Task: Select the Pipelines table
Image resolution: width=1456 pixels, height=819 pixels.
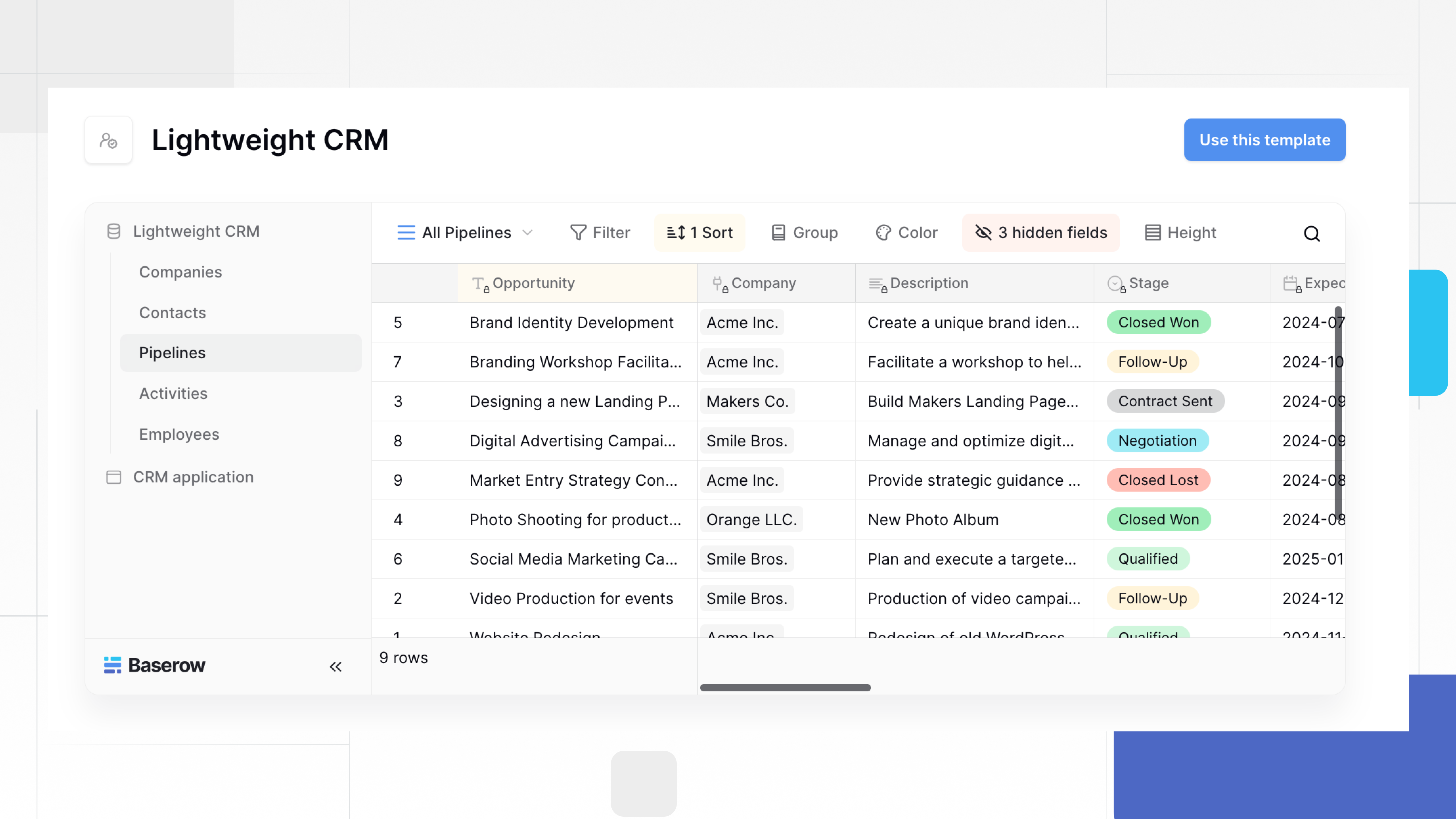Action: click(241, 353)
